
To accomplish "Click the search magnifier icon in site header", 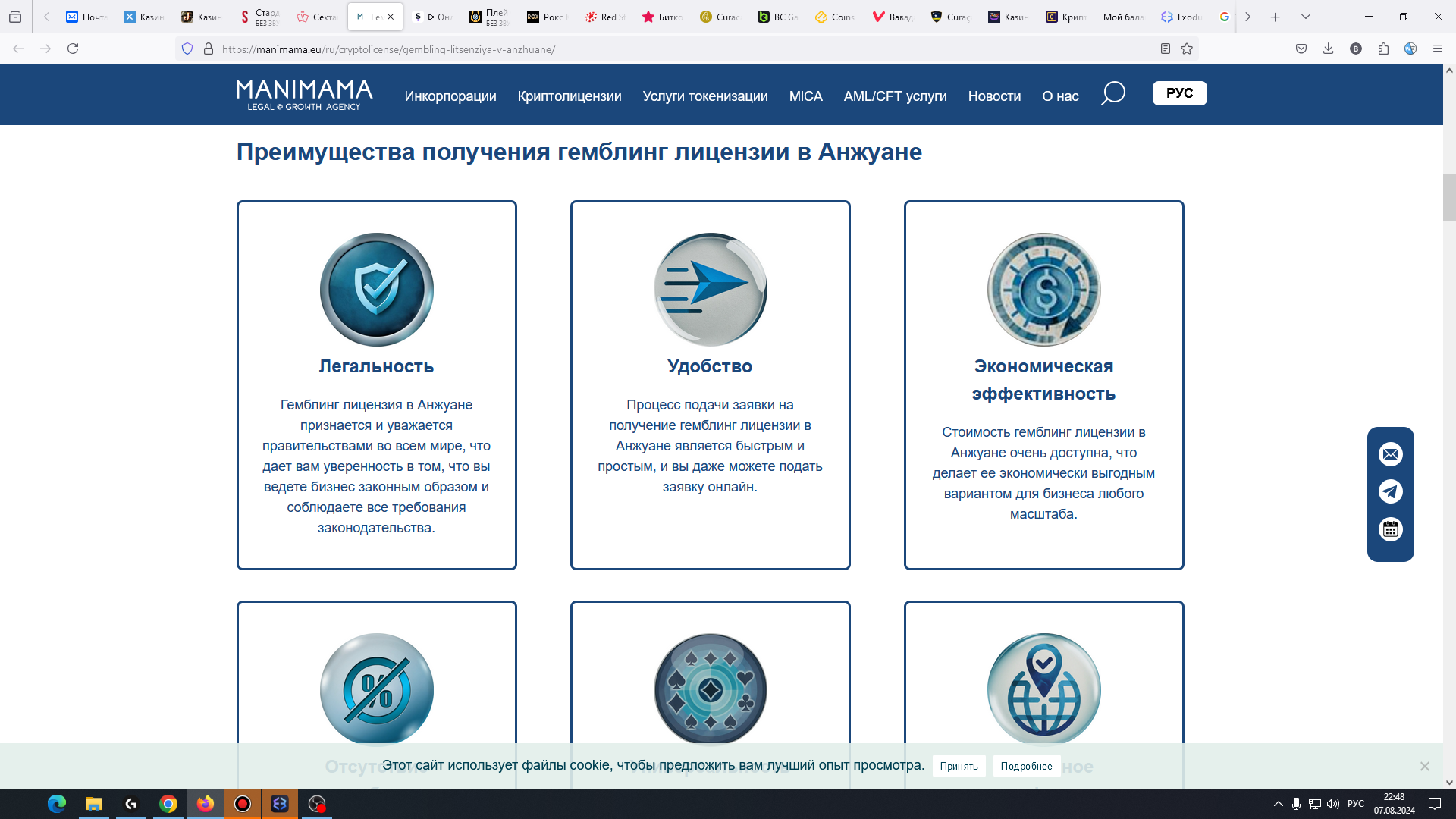I will point(1112,94).
